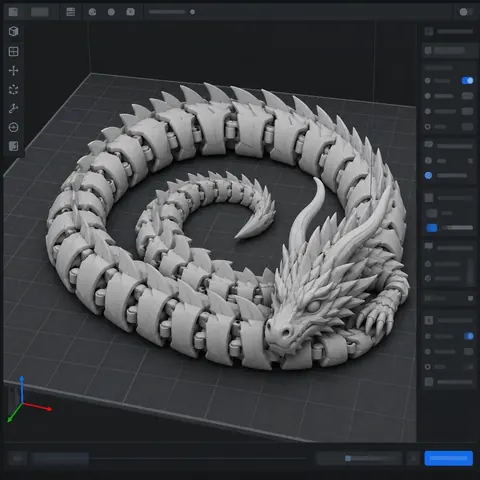Select the hollow ring radio in the lowest settings group
Image resolution: width=480 pixels, height=480 pixels.
point(428,367)
